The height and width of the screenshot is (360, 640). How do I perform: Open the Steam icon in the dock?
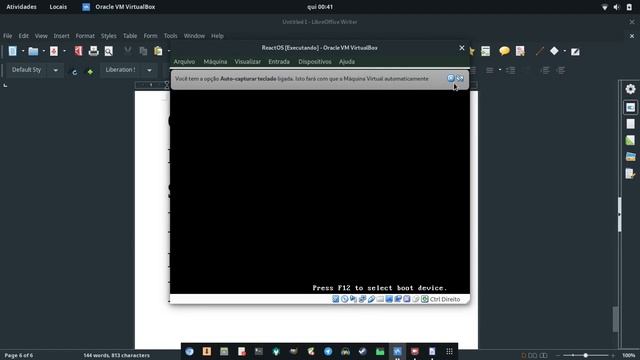[362, 351]
